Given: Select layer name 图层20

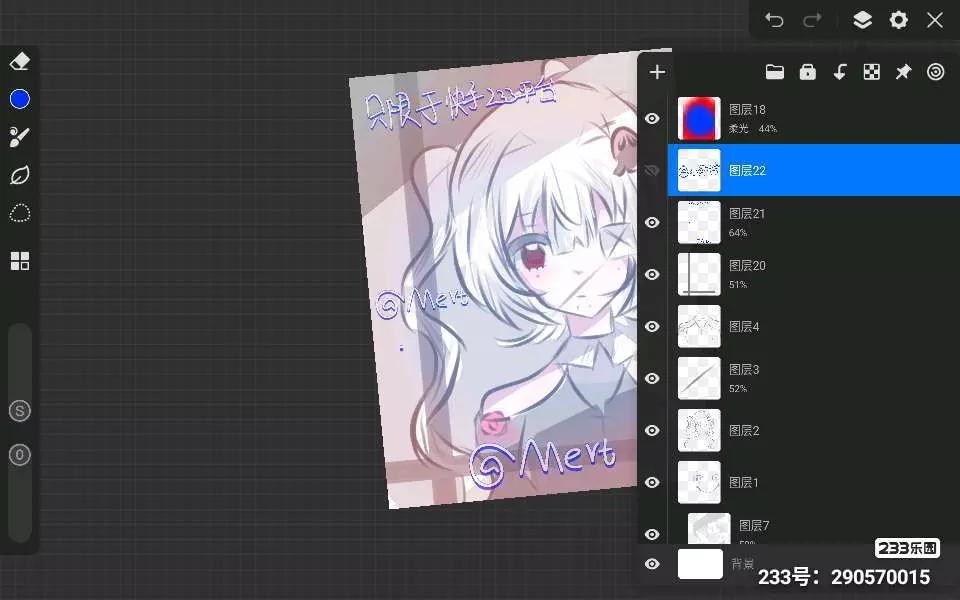Looking at the screenshot, I should 747,266.
